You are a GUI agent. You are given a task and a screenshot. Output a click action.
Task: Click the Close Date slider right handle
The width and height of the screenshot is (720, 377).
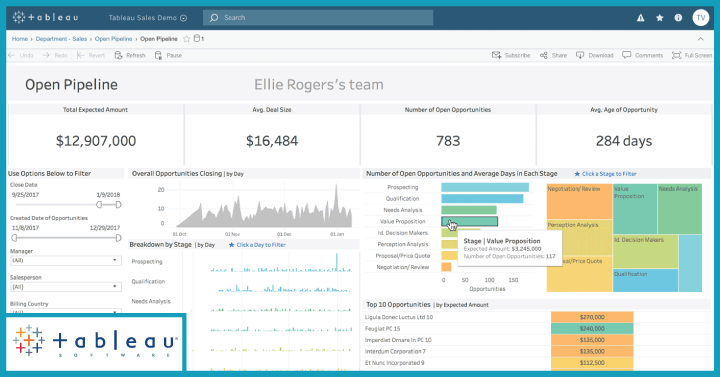pos(118,204)
